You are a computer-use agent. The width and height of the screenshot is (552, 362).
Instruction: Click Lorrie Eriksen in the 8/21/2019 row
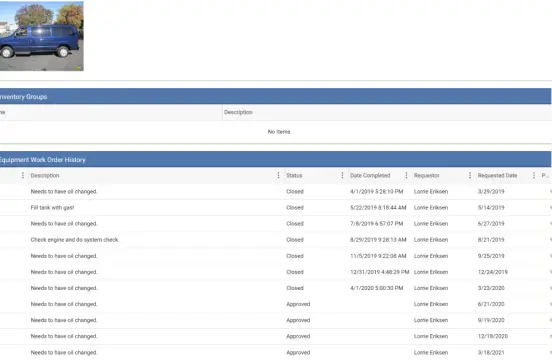[x=431, y=240]
